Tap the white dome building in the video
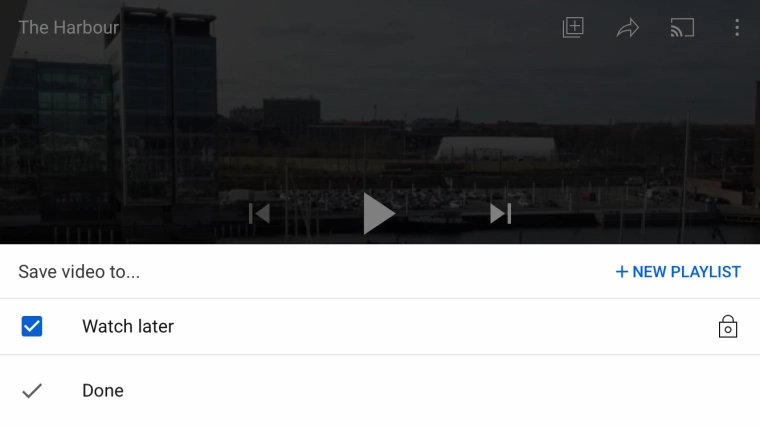This screenshot has width=760, height=427. pyautogui.click(x=496, y=148)
